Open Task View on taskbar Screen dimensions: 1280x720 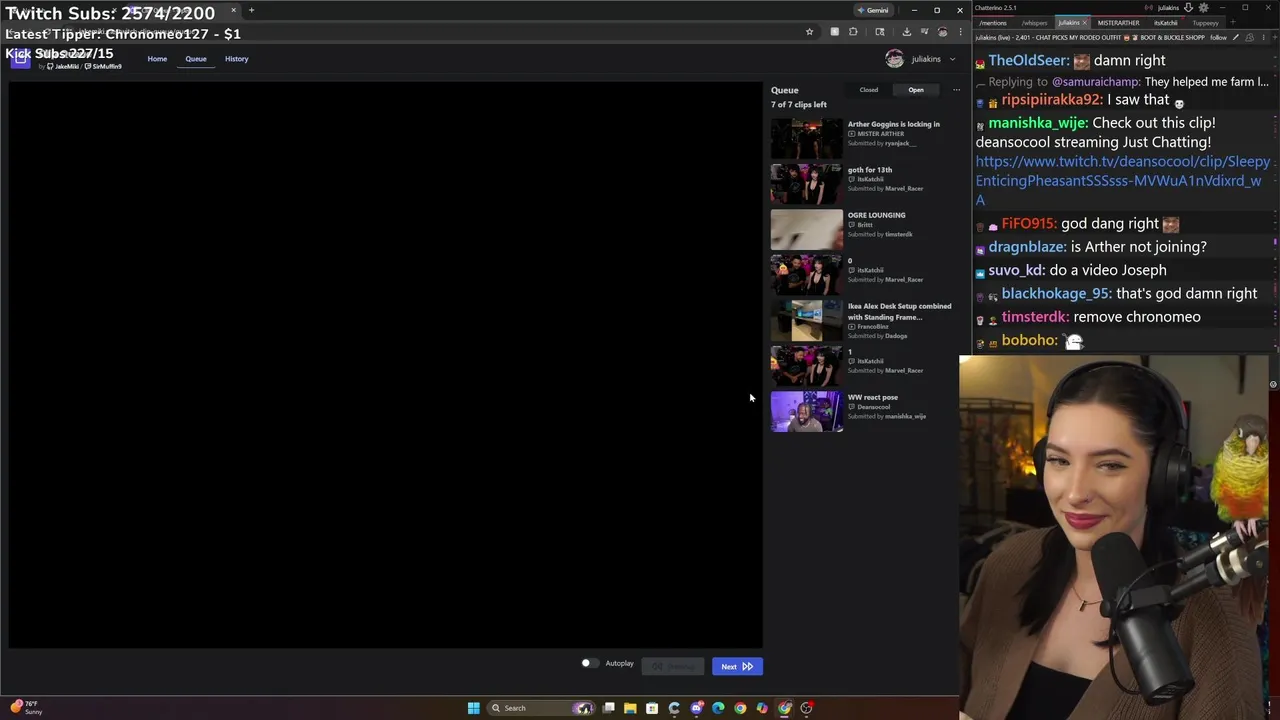(608, 708)
